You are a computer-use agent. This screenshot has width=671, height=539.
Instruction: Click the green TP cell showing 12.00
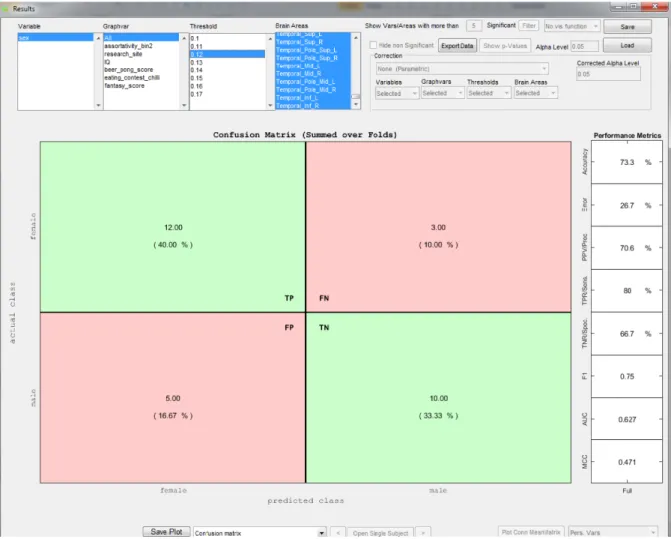point(173,227)
